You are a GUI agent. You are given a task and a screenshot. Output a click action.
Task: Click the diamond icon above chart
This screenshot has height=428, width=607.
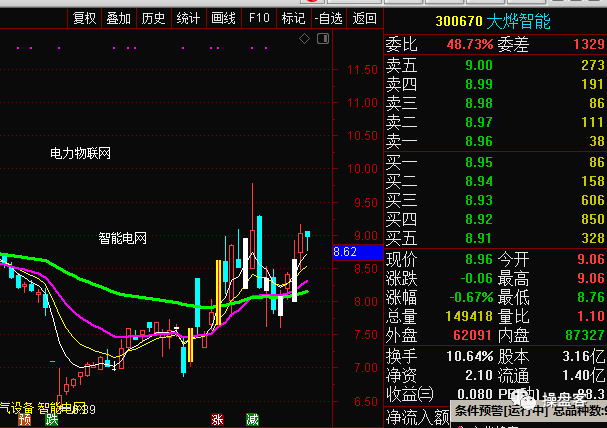pos(304,38)
